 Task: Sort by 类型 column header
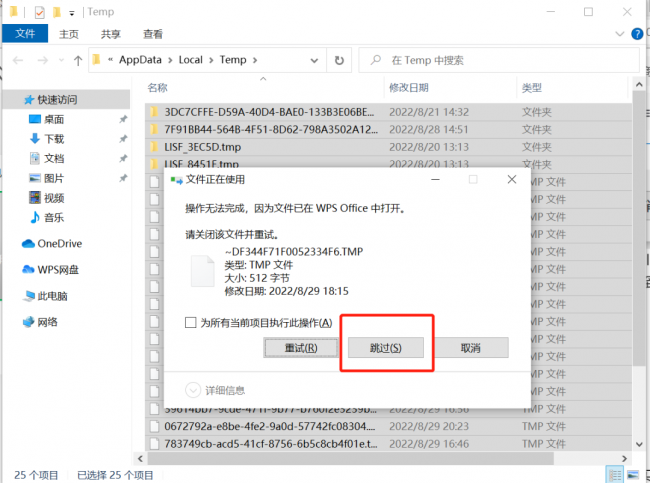(532, 87)
